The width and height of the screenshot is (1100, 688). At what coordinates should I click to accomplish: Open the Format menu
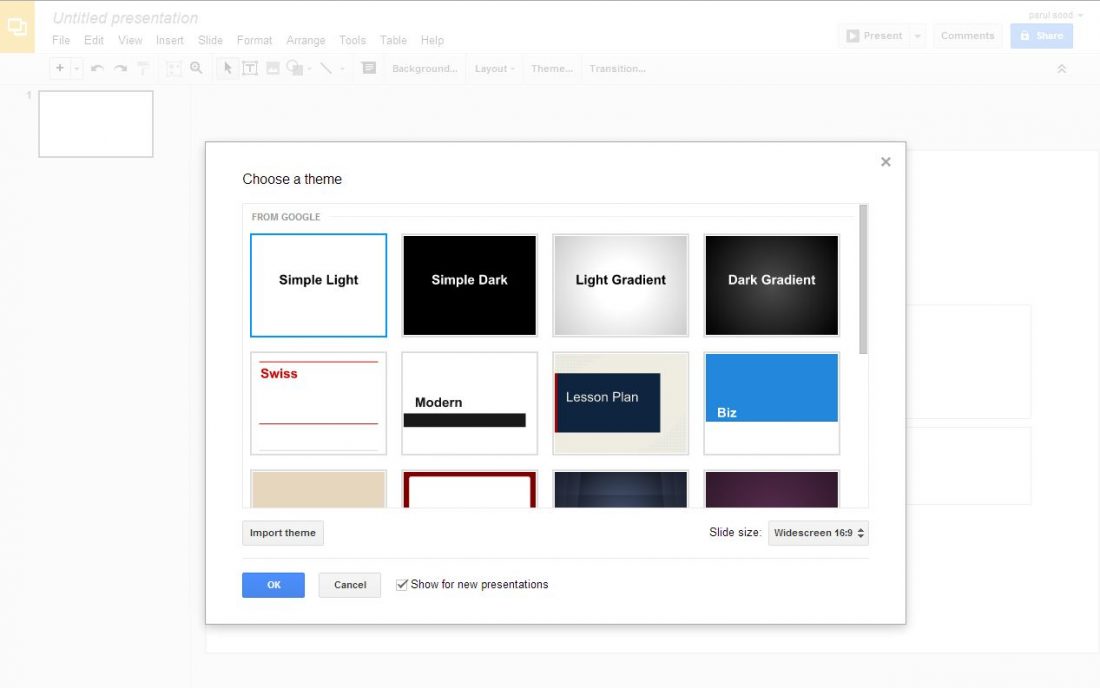coord(254,40)
